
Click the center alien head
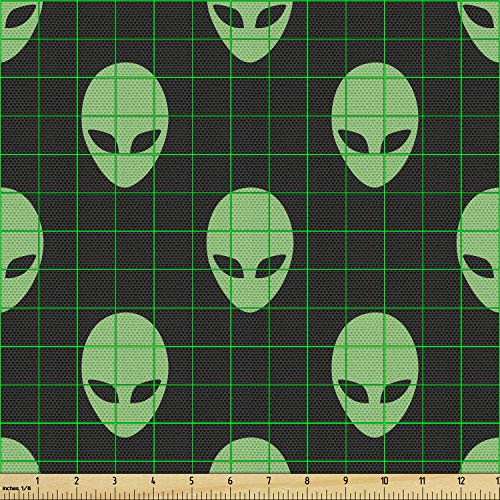(250, 250)
